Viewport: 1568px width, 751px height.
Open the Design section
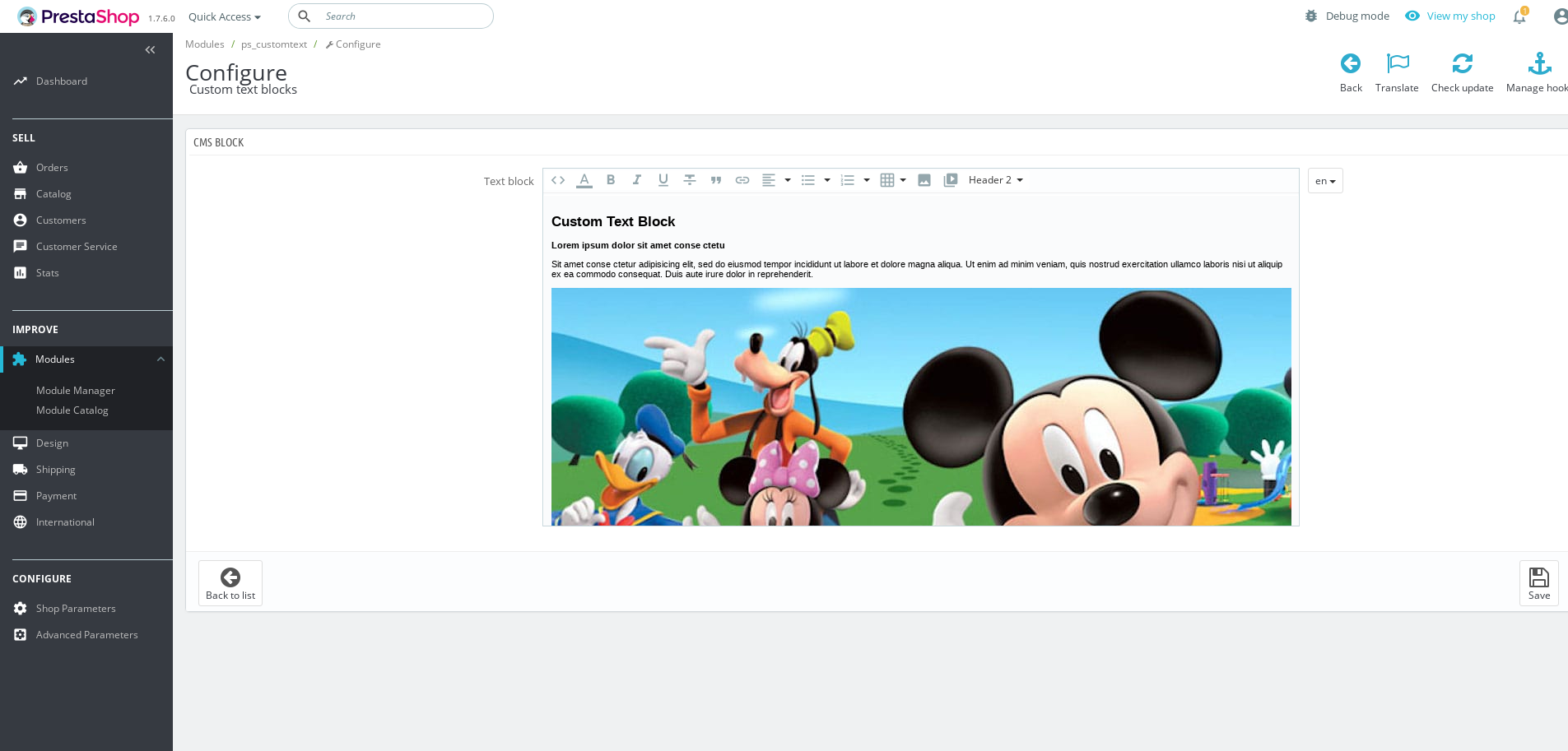(x=52, y=443)
